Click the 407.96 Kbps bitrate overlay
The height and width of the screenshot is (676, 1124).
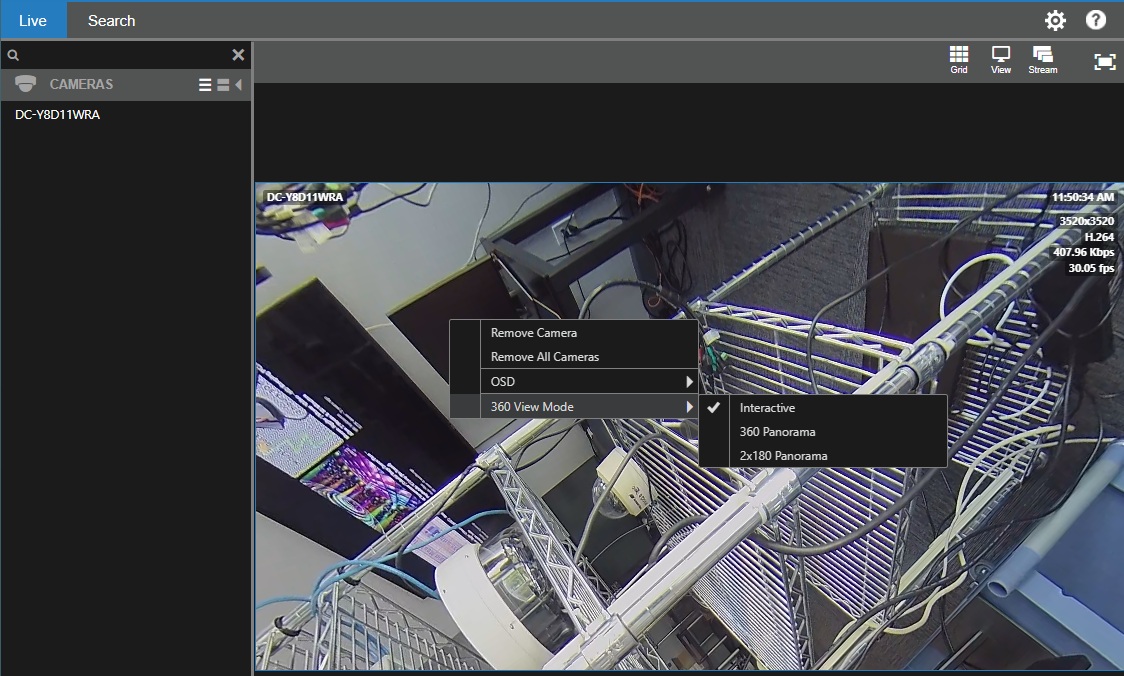pos(1083,252)
